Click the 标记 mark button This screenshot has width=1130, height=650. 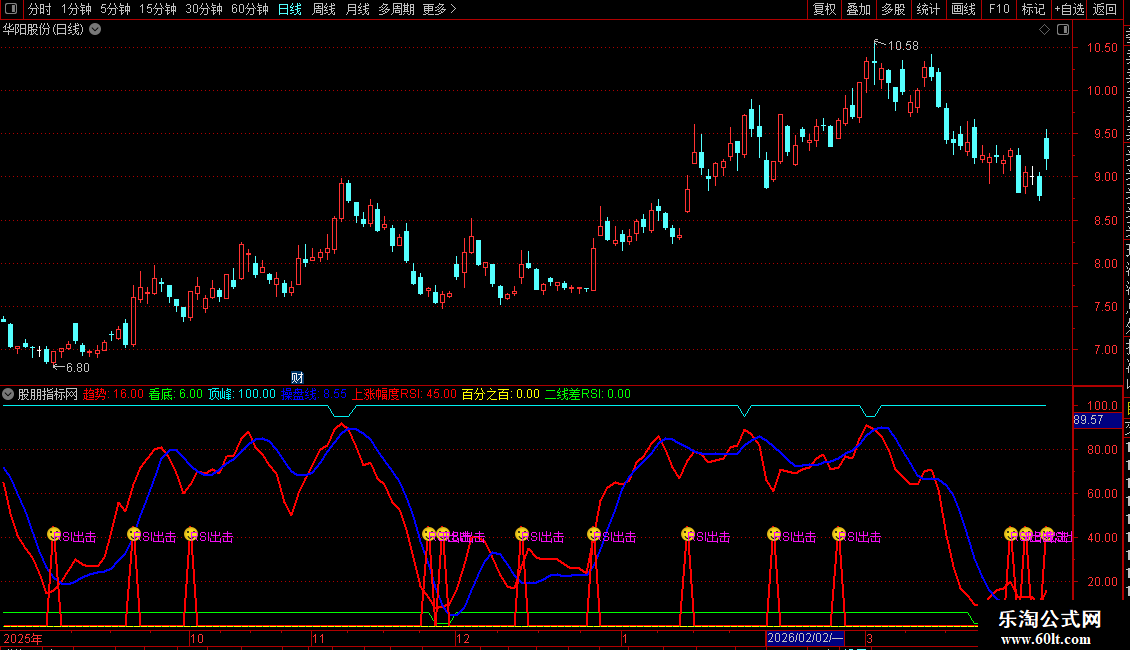(x=1033, y=9)
